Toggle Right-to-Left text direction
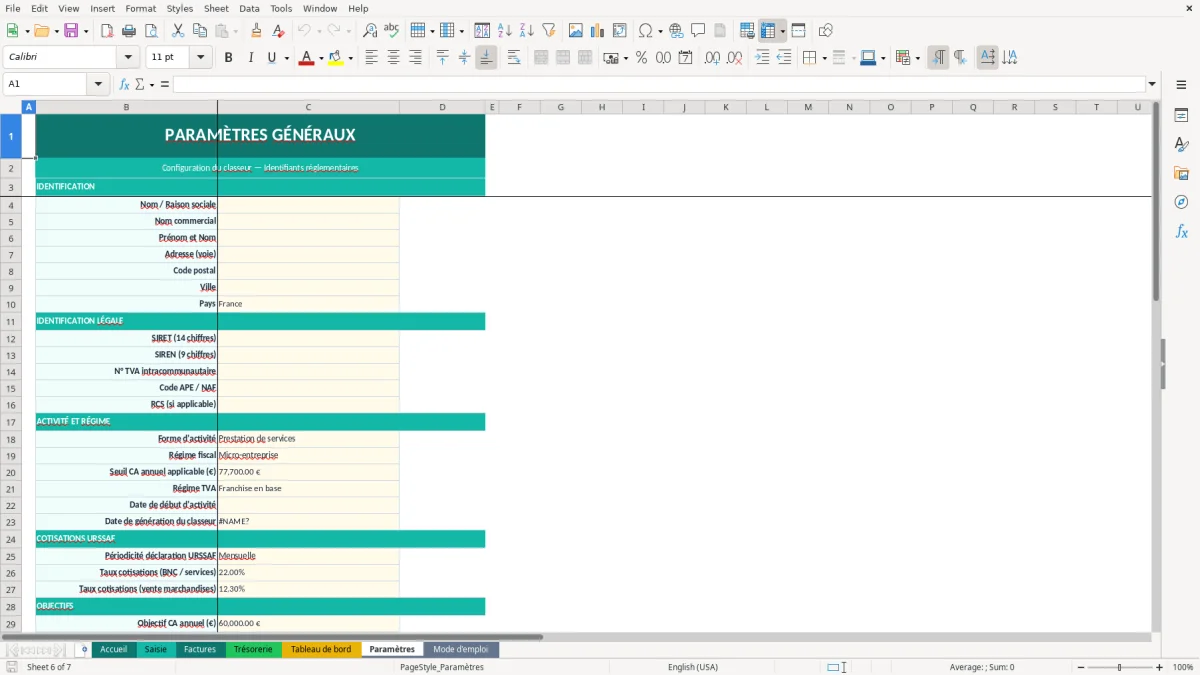The image size is (1200, 675). pyautogui.click(x=960, y=58)
